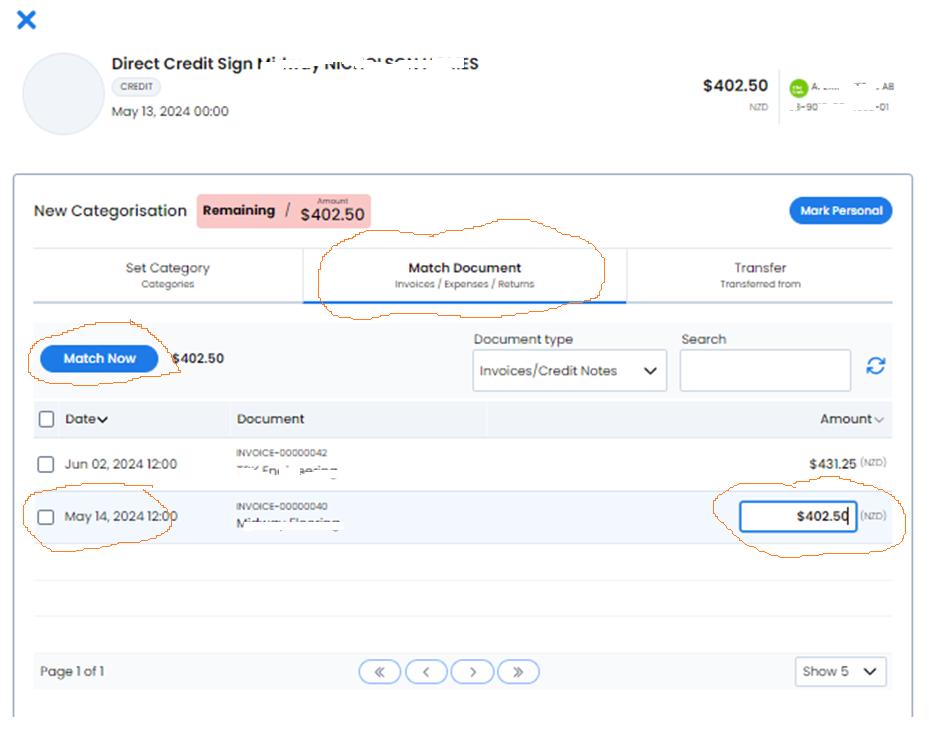This screenshot has width=929, height=736.
Task: Go to the next page arrow
Action: pos(472,671)
